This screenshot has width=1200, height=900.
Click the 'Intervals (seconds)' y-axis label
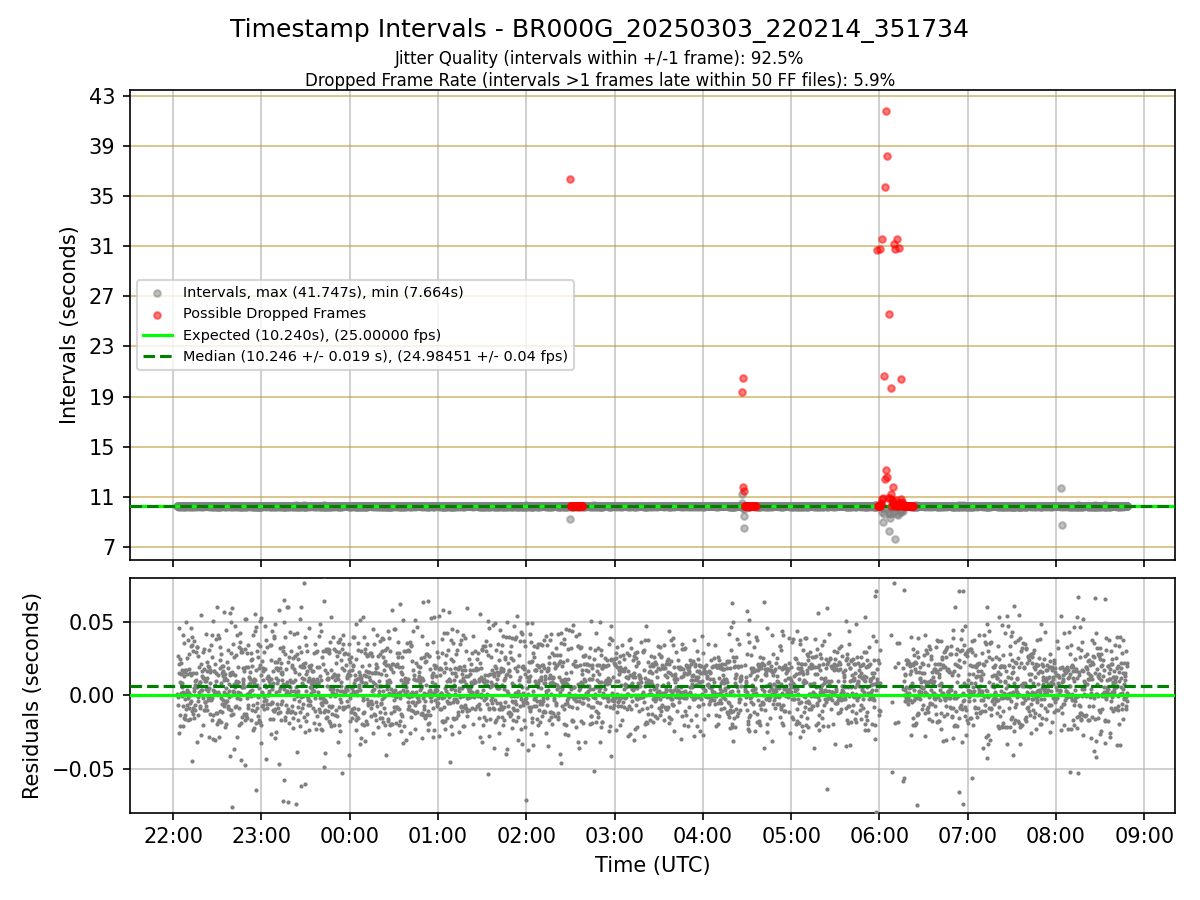tap(69, 325)
